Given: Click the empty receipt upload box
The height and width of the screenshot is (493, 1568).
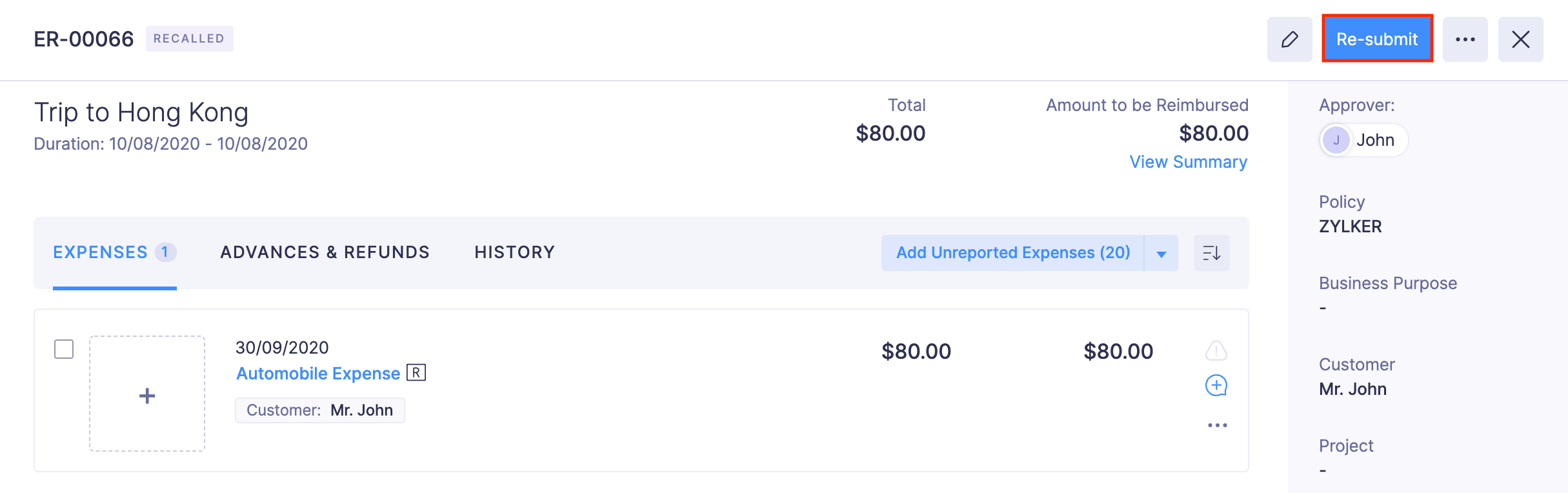Looking at the screenshot, I should tap(147, 394).
